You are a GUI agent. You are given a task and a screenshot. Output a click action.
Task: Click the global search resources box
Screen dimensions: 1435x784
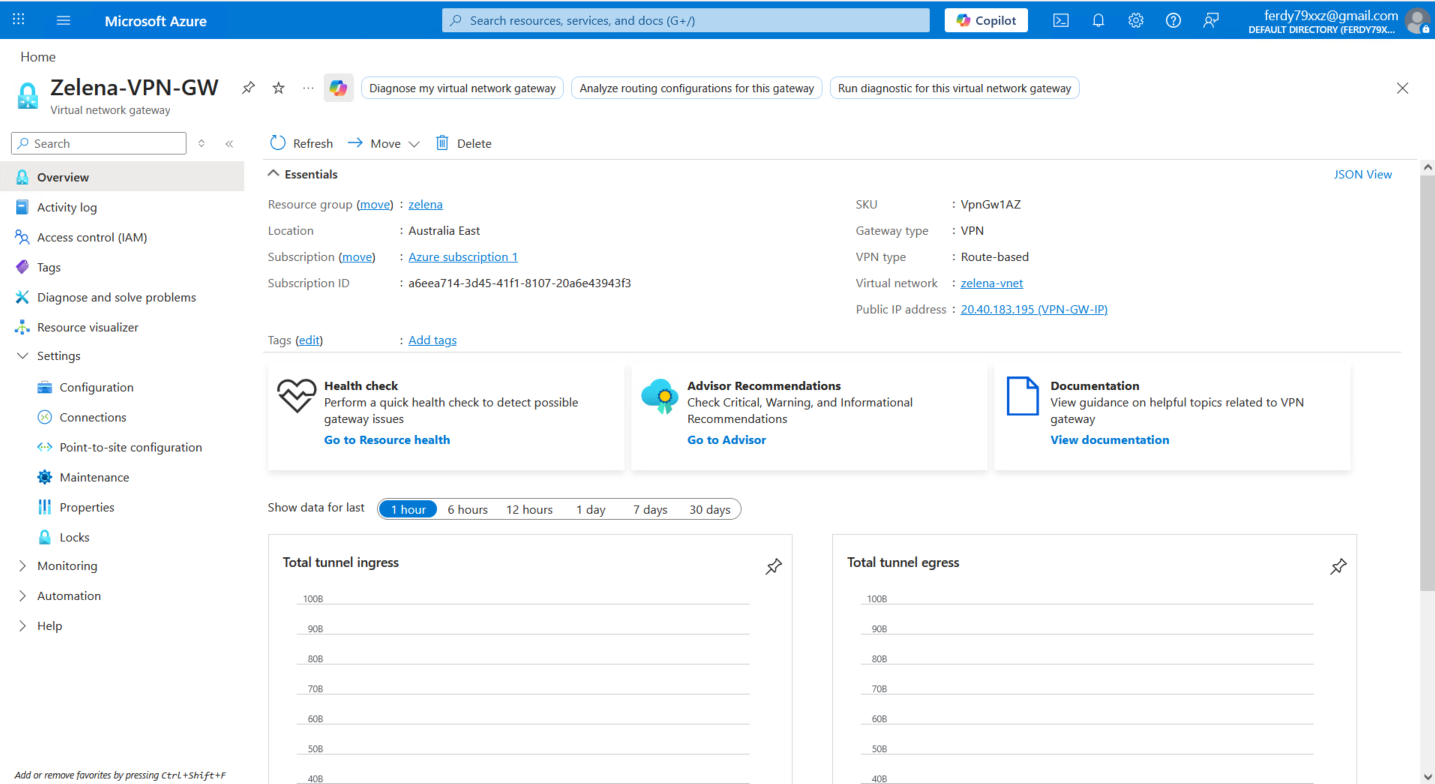coord(685,20)
